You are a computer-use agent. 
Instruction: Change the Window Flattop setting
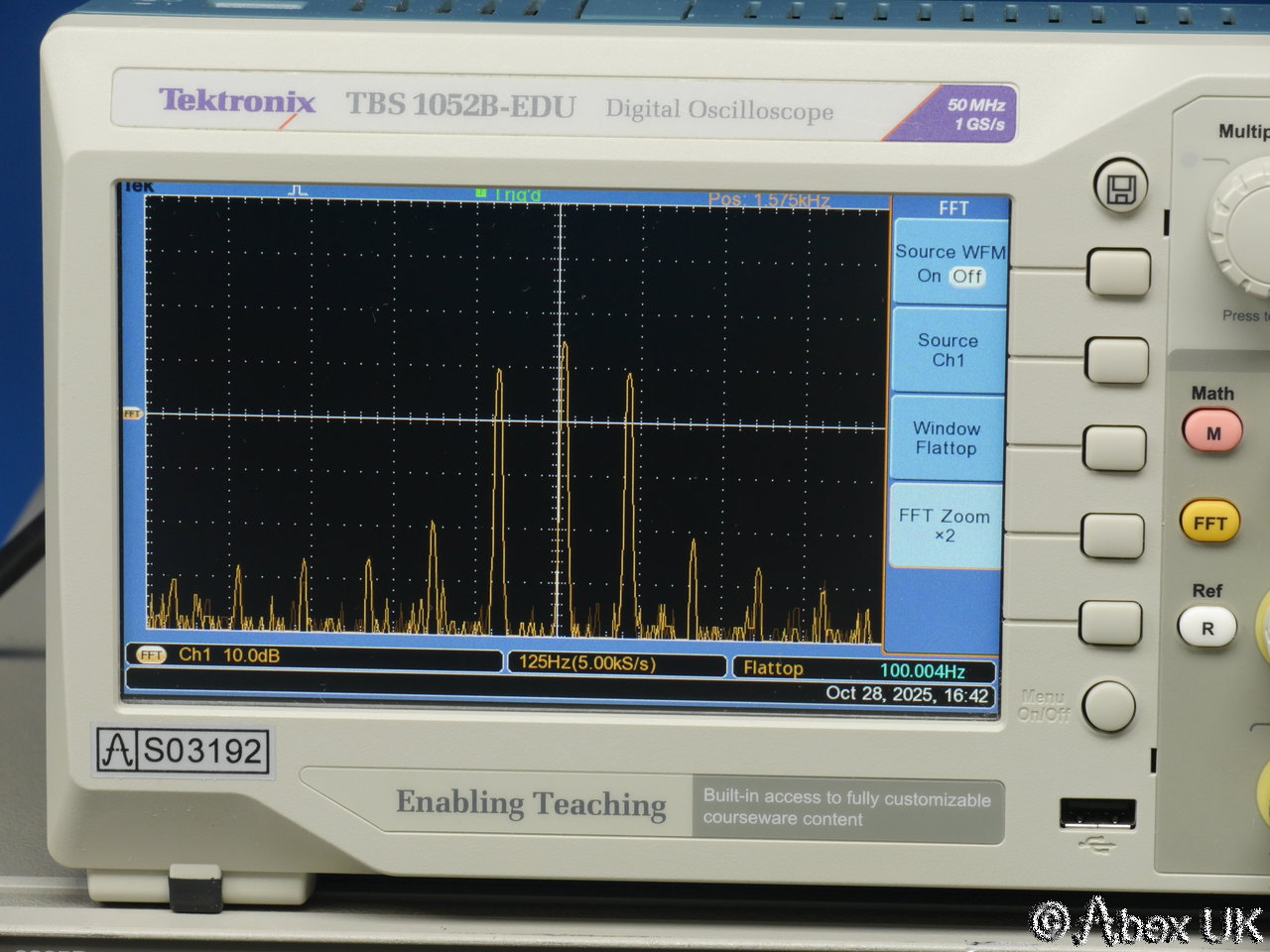946,438
